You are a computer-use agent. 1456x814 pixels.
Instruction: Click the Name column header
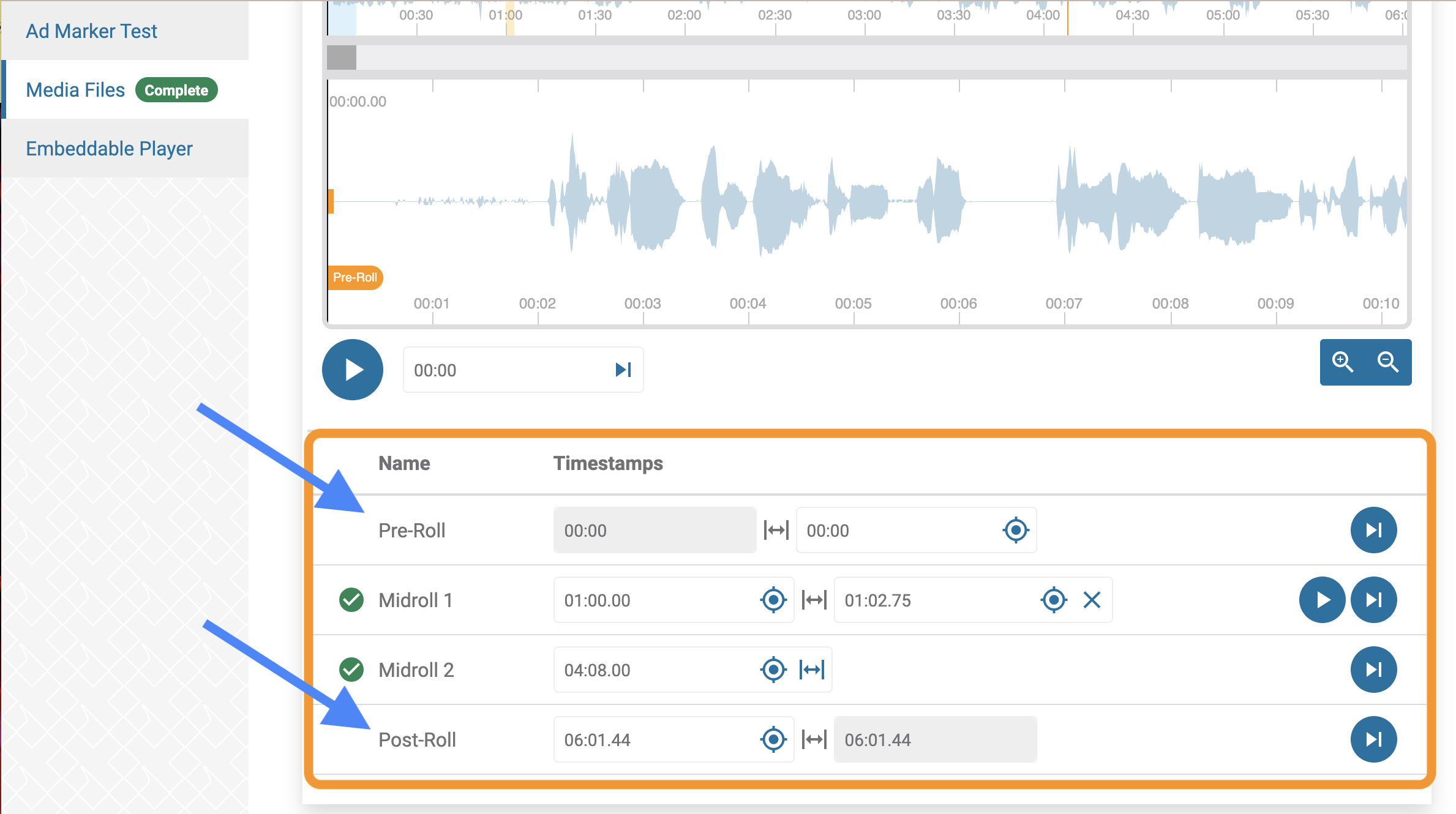pos(404,463)
